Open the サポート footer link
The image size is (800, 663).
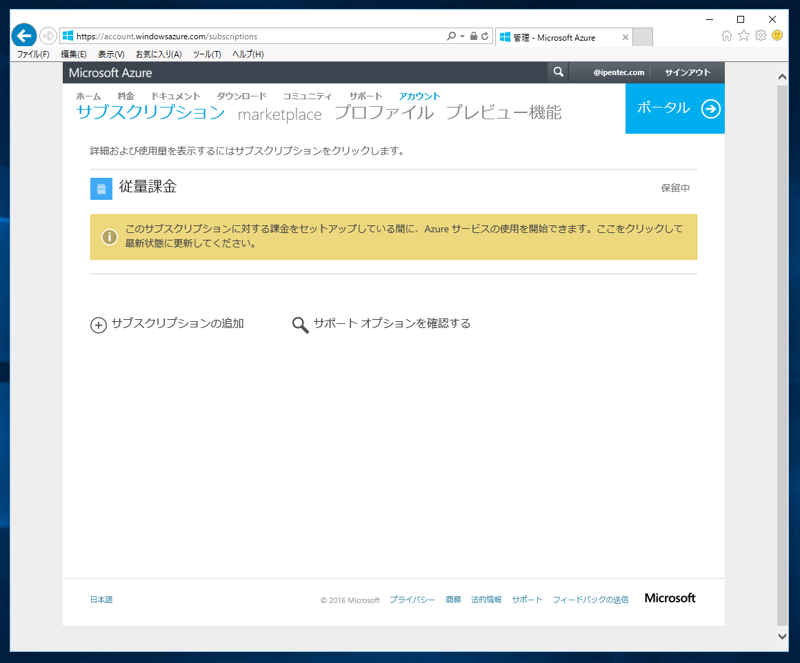(527, 600)
